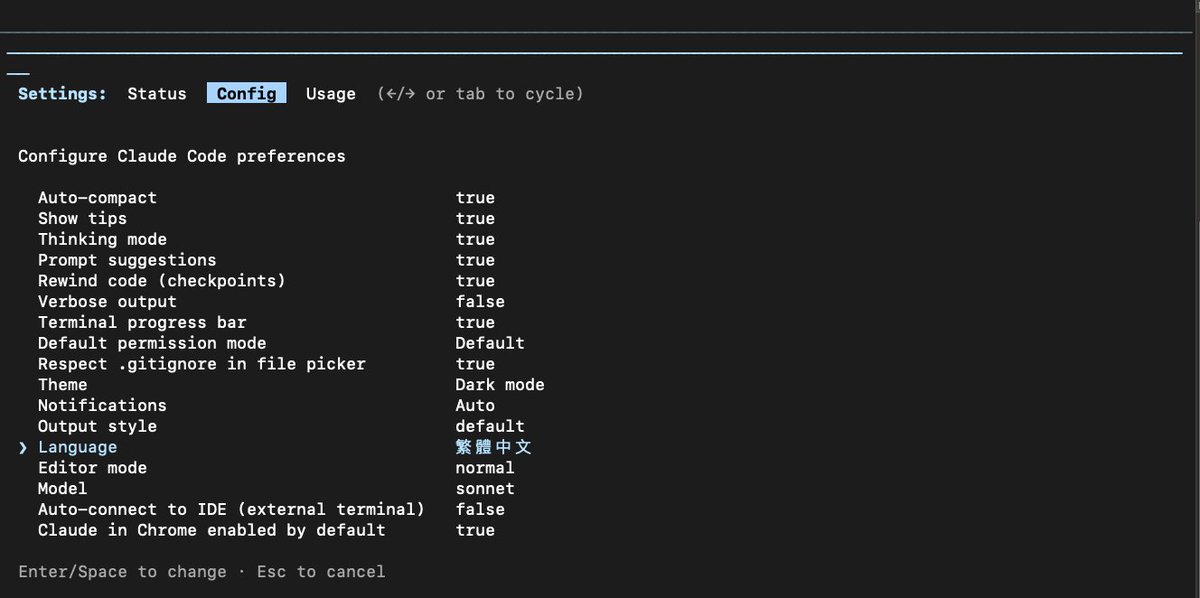Change Editor mode value normal

485,468
